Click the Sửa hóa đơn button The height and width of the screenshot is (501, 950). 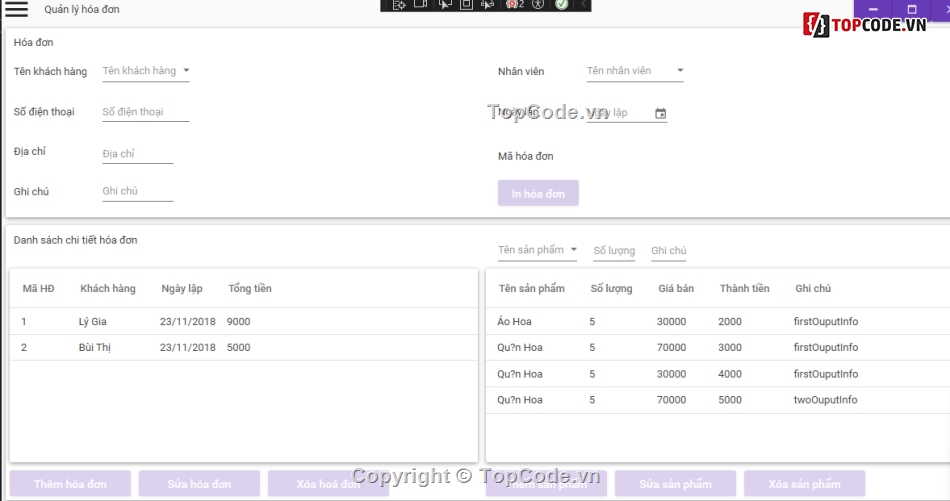point(199,484)
